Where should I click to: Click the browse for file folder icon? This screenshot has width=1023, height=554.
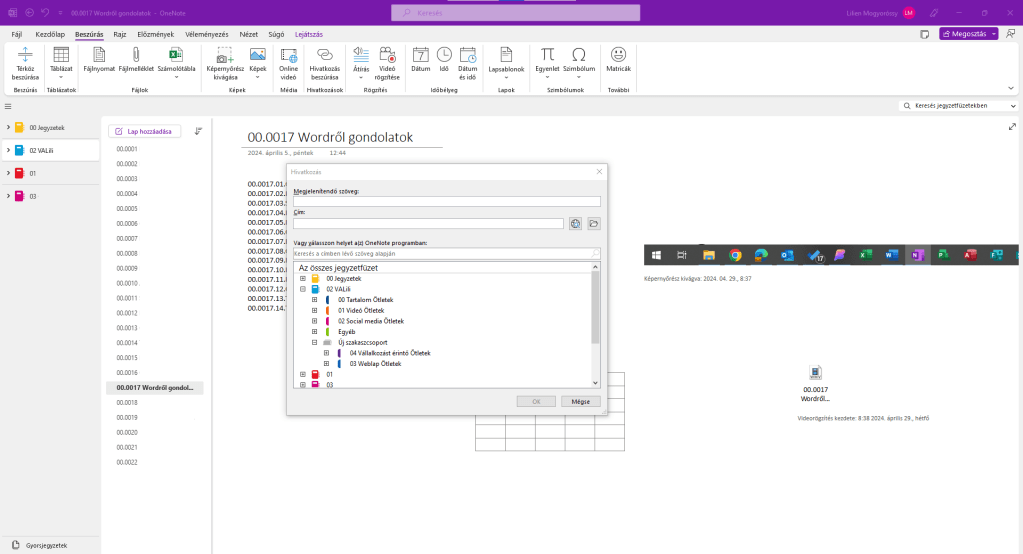[593, 224]
